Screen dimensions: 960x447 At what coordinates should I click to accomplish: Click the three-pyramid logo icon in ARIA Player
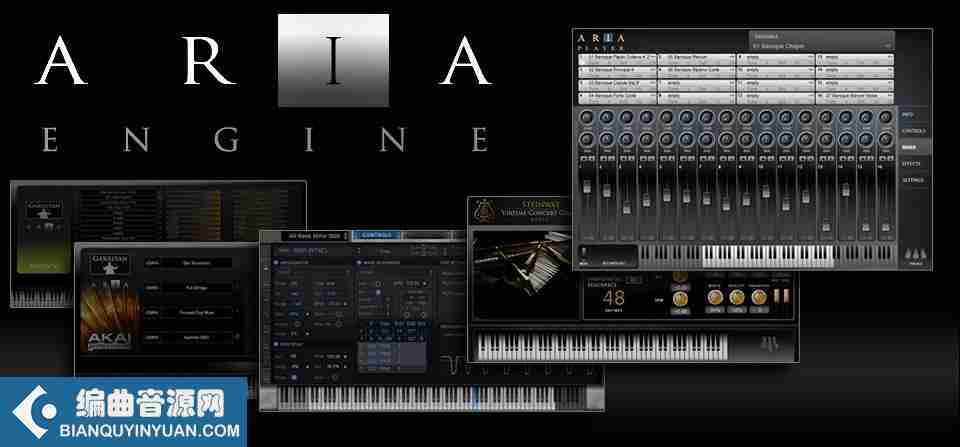[915, 254]
